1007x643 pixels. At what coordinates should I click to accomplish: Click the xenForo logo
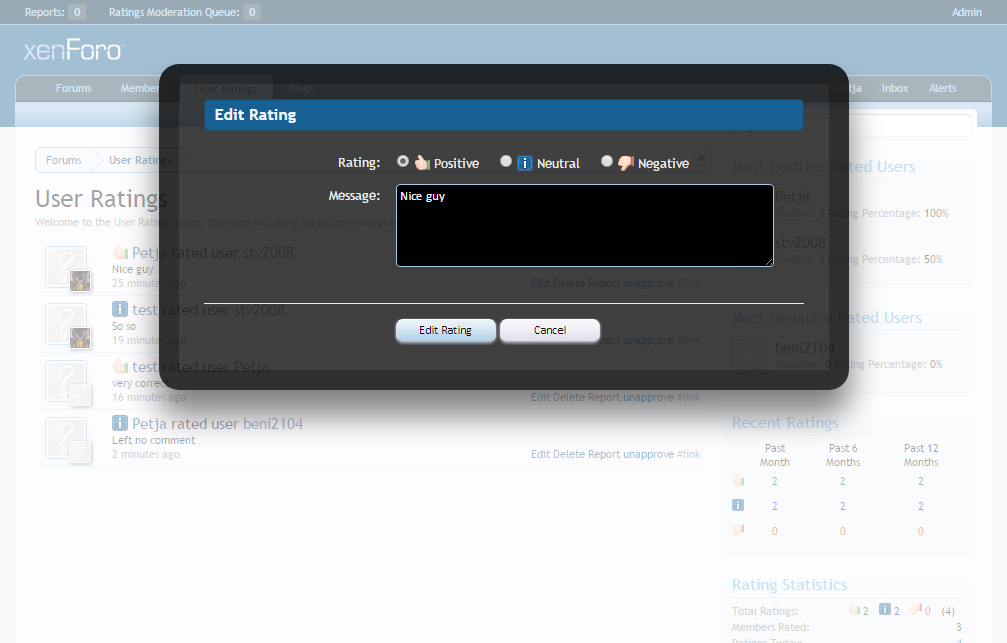[x=74, y=51]
